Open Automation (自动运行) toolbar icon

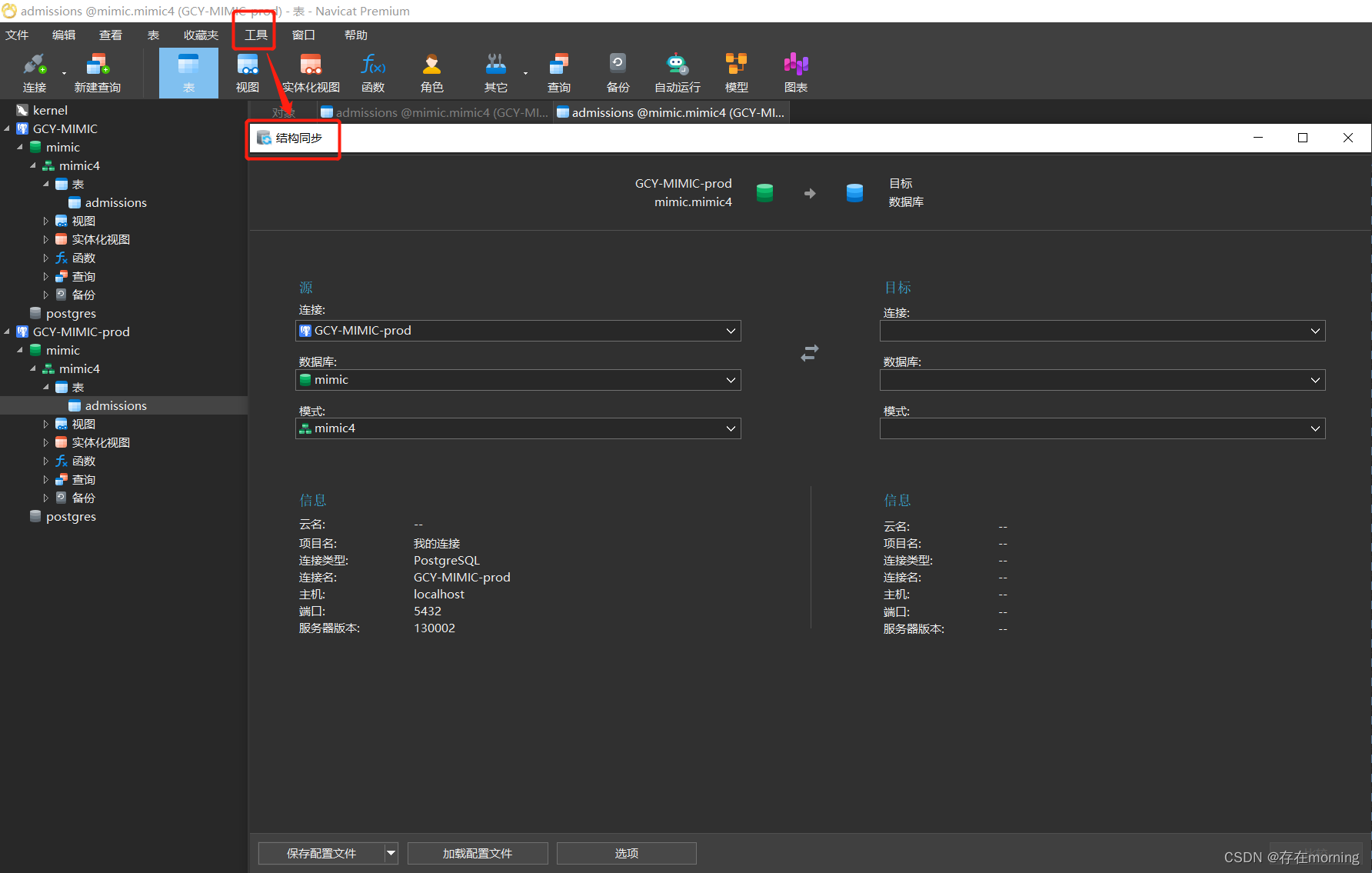click(678, 73)
